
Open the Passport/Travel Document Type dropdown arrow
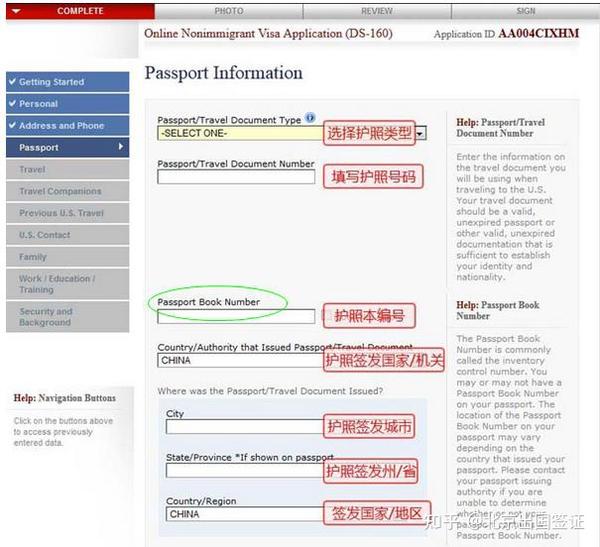pyautogui.click(x=421, y=134)
